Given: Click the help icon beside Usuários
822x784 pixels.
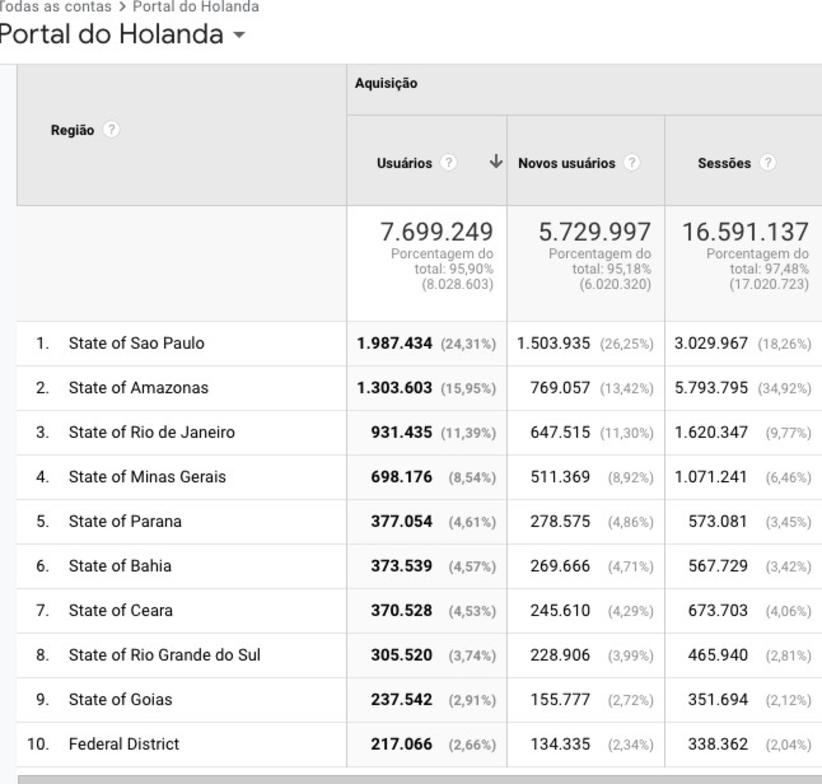Looking at the screenshot, I should pyautogui.click(x=449, y=163).
